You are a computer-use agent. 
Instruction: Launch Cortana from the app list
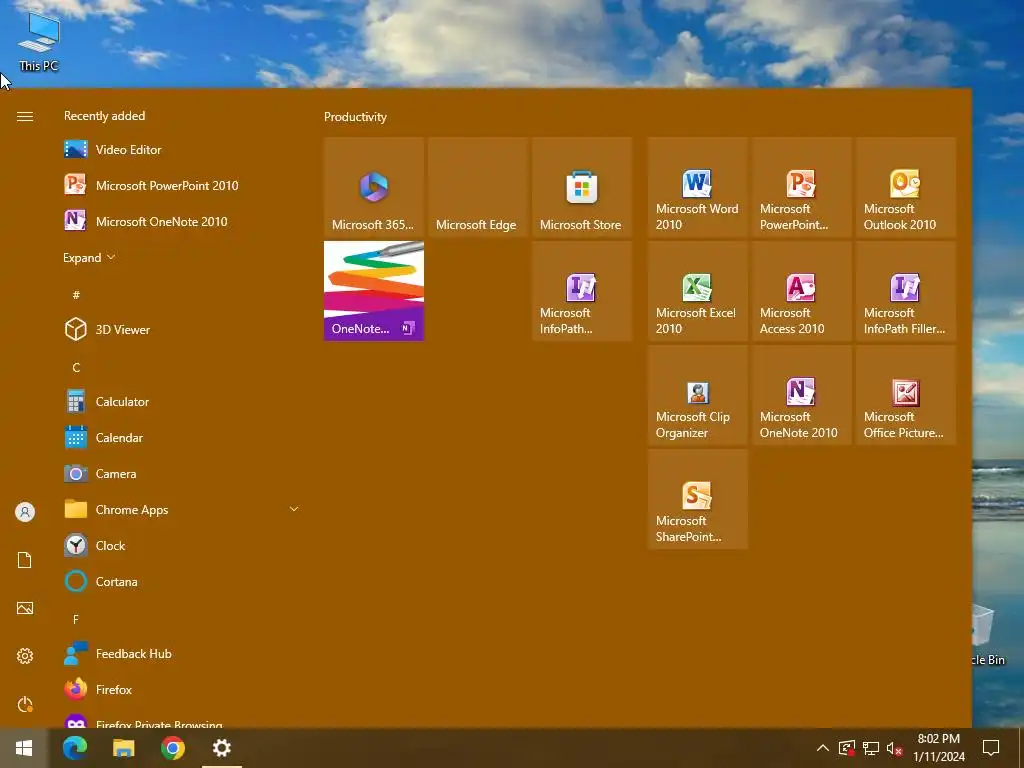(180, 581)
